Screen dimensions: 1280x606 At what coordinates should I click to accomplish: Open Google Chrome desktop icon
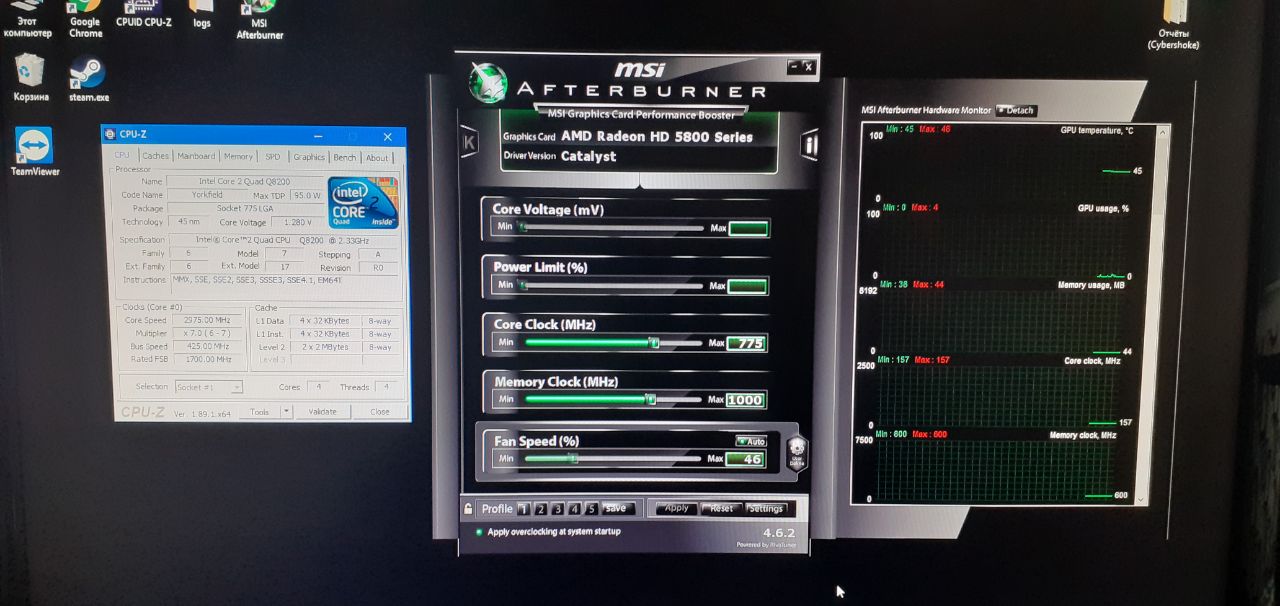[x=85, y=18]
